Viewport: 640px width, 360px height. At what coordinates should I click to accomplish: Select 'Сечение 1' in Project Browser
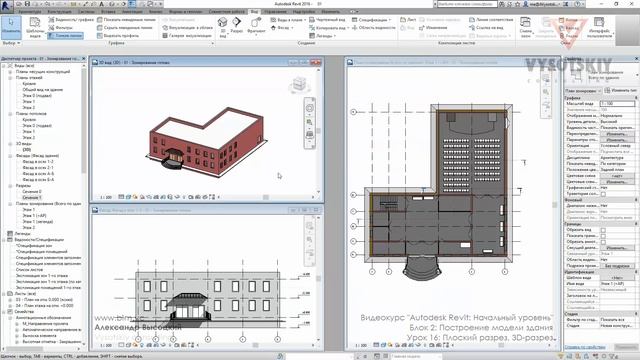[32, 198]
